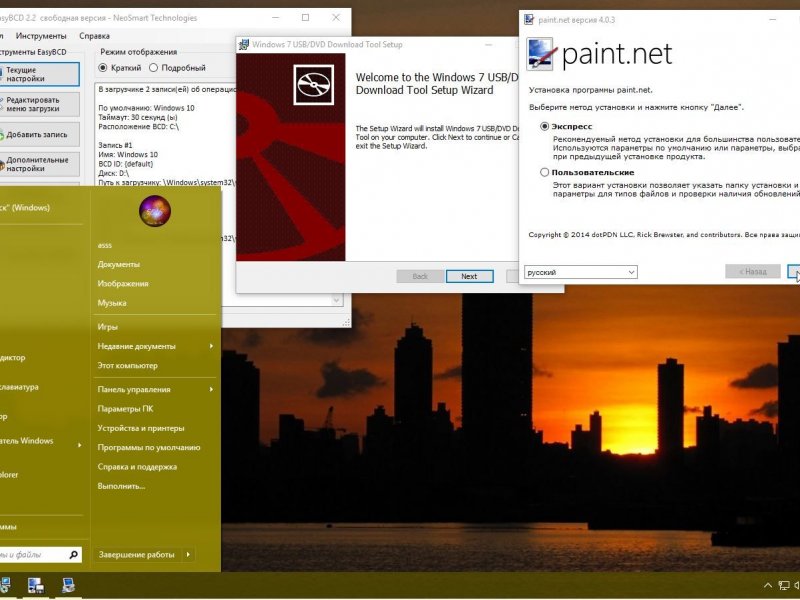Viewport: 800px width, 600px height.
Task: Click the 'Запись #1' line in EasyBCD
Action: 115,145
